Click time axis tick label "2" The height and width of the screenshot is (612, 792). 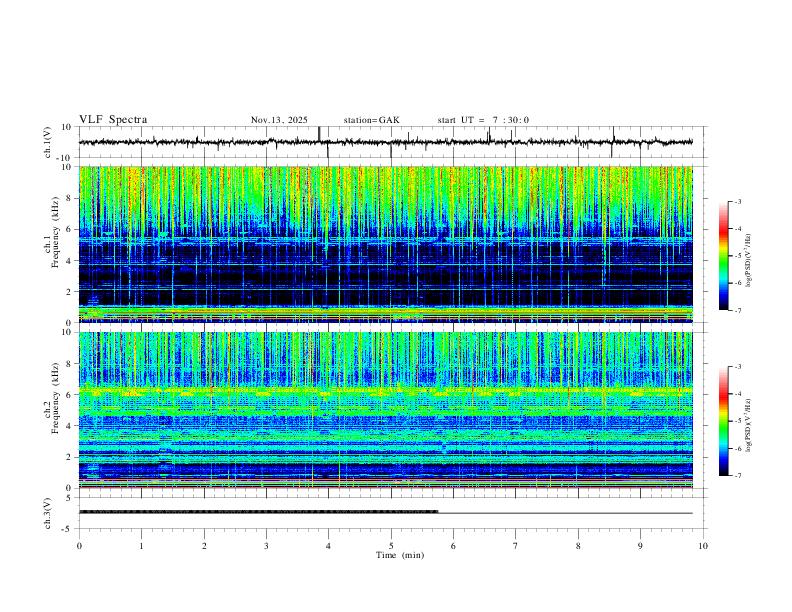[204, 546]
